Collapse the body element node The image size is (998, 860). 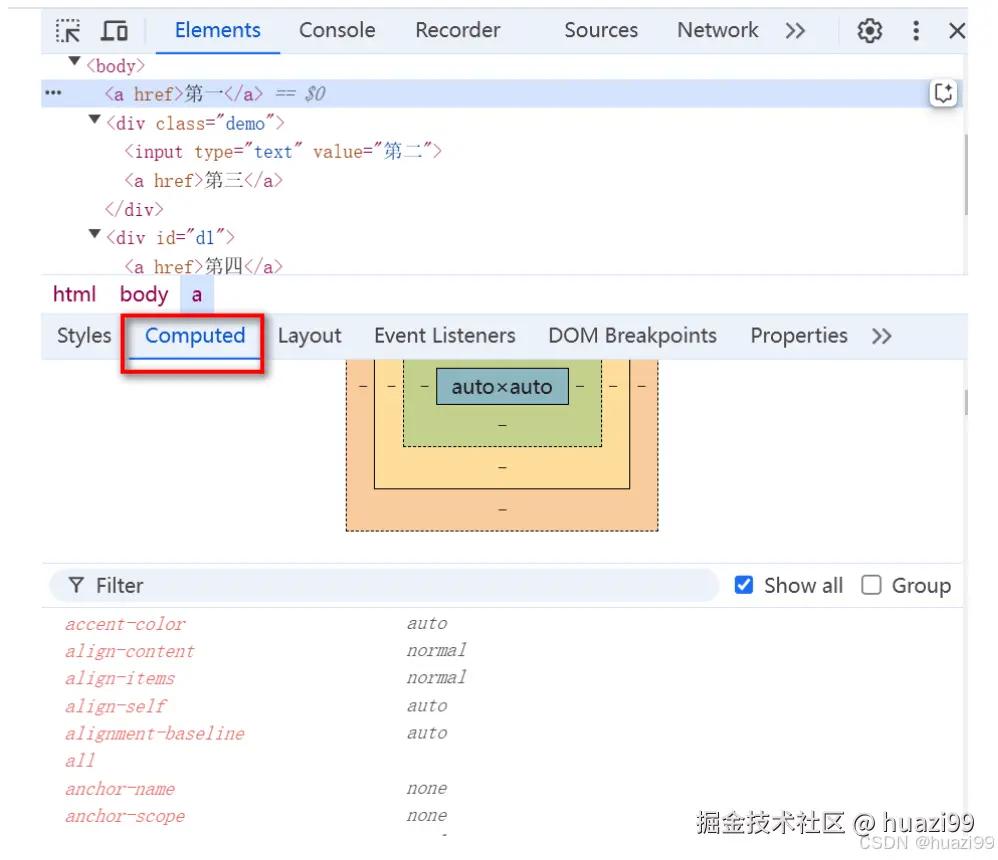74,62
